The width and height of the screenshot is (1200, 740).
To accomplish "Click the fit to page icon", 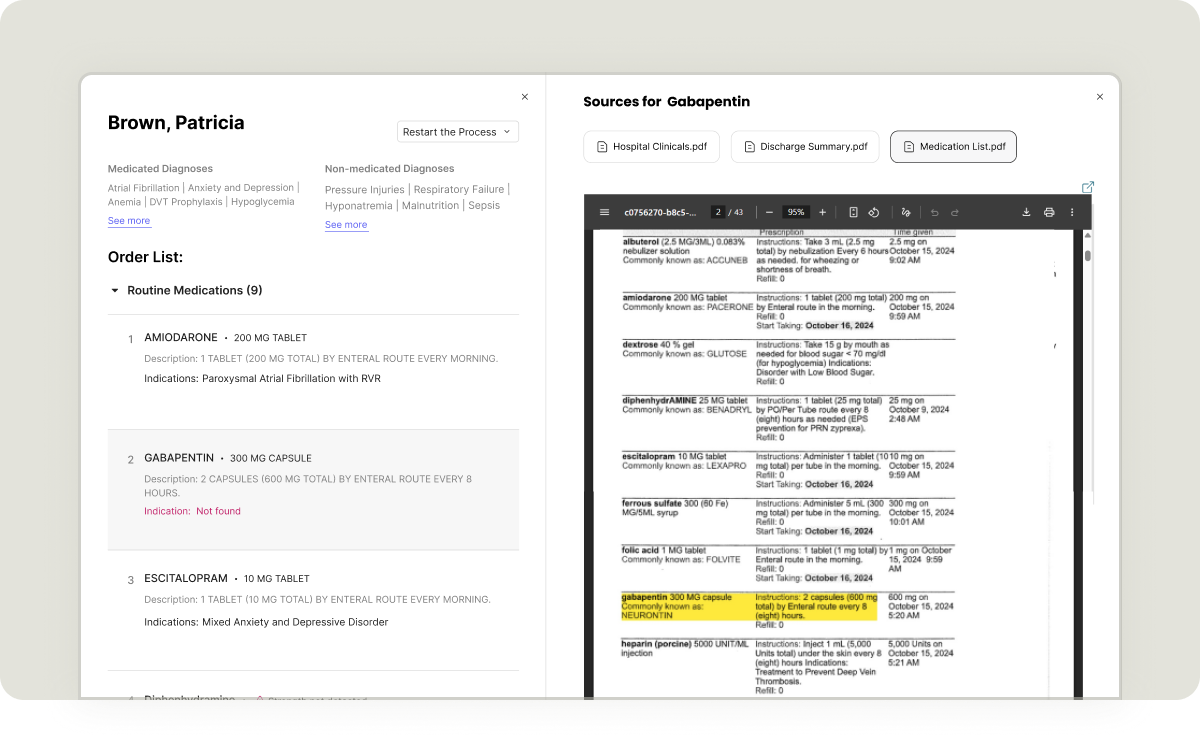I will coord(853,212).
